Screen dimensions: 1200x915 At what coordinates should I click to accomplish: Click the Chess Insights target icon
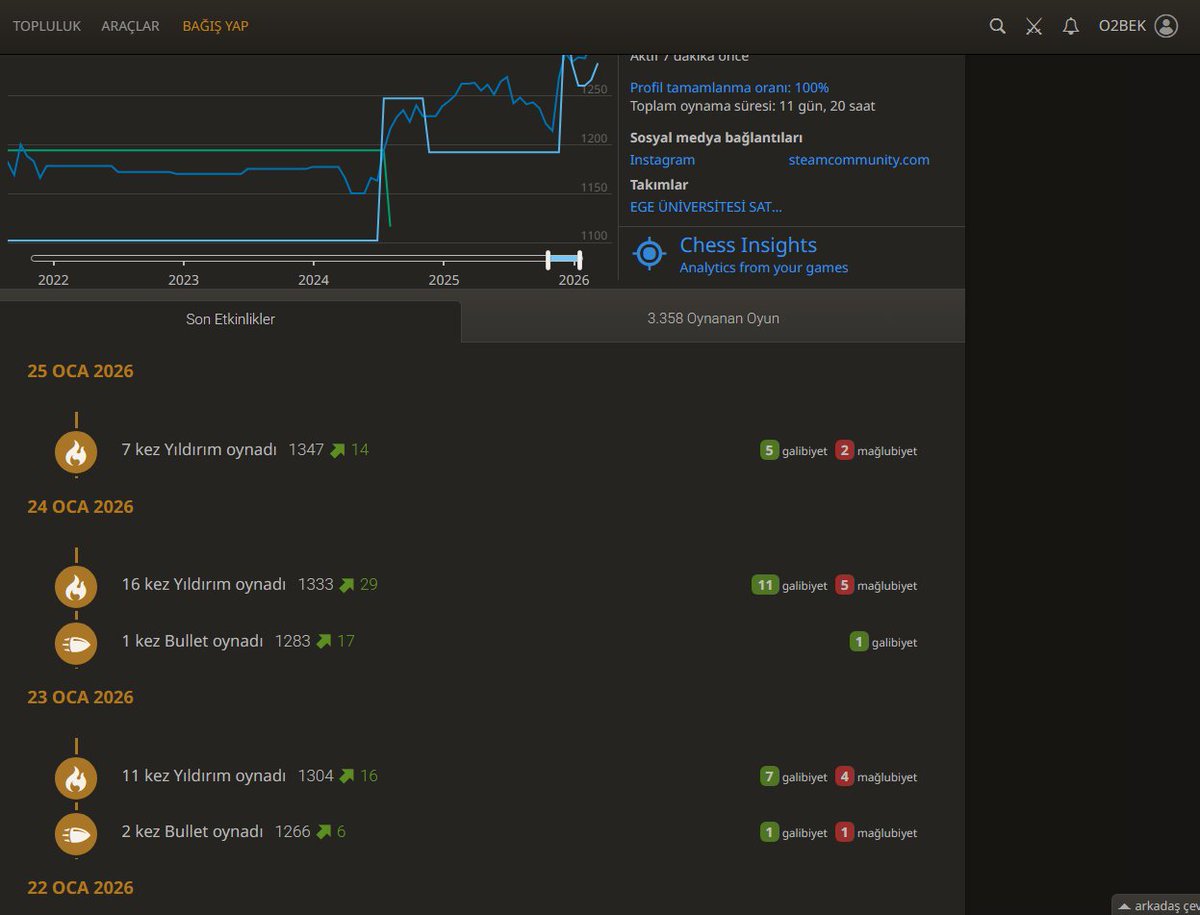(x=650, y=254)
